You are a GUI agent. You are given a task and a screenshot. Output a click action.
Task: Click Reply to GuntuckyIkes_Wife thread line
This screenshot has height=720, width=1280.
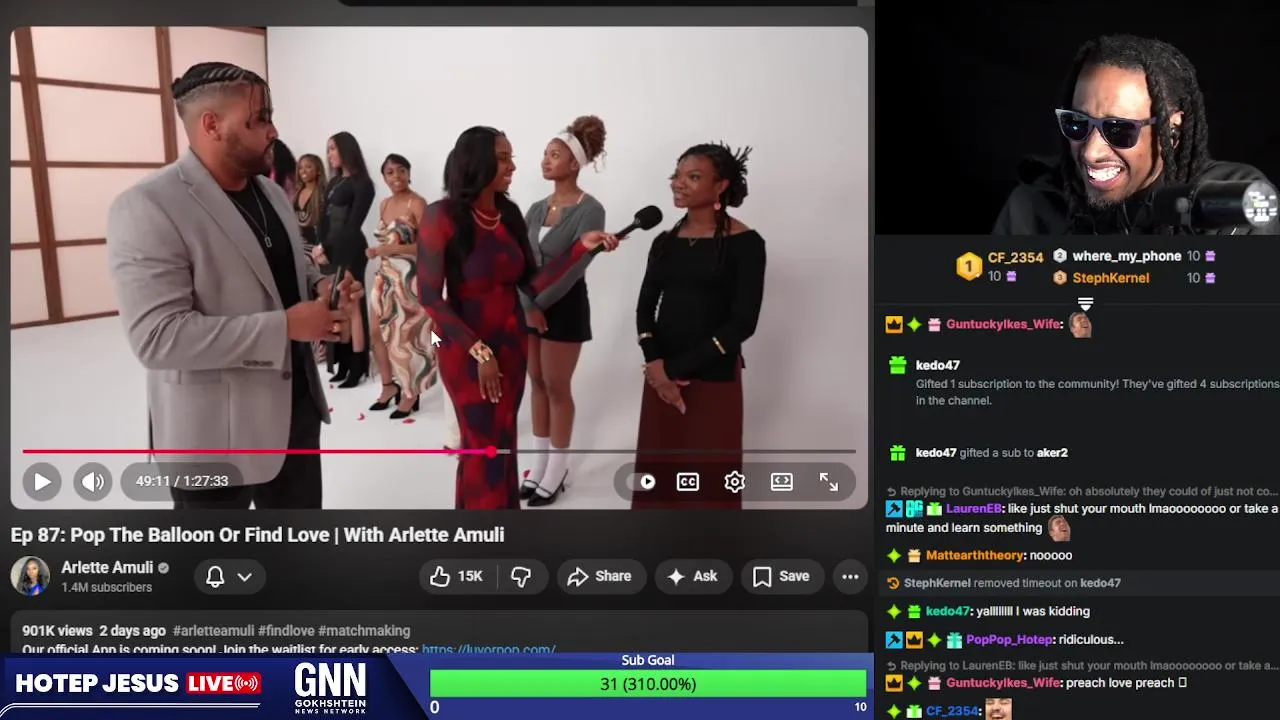pyautogui.click(x=1082, y=492)
